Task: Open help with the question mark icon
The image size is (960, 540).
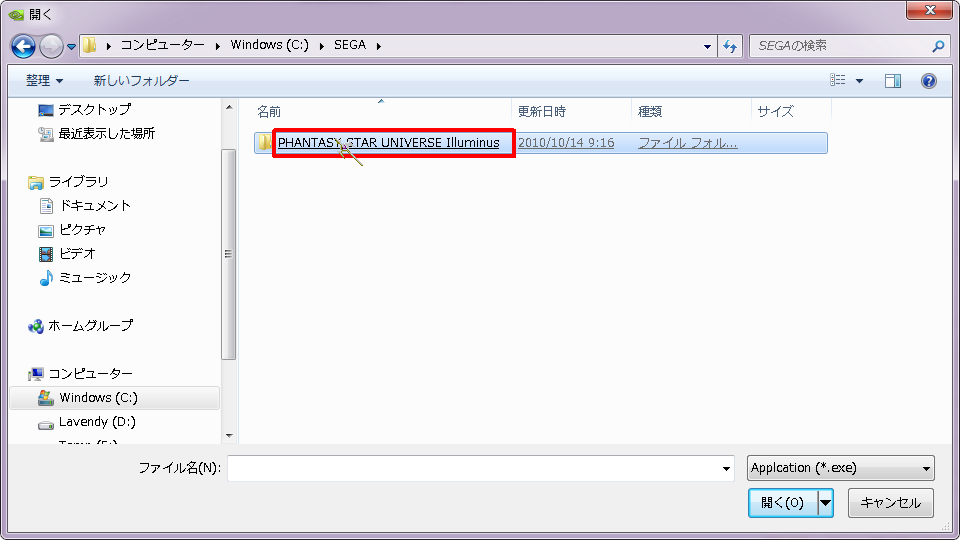Action: 928,81
